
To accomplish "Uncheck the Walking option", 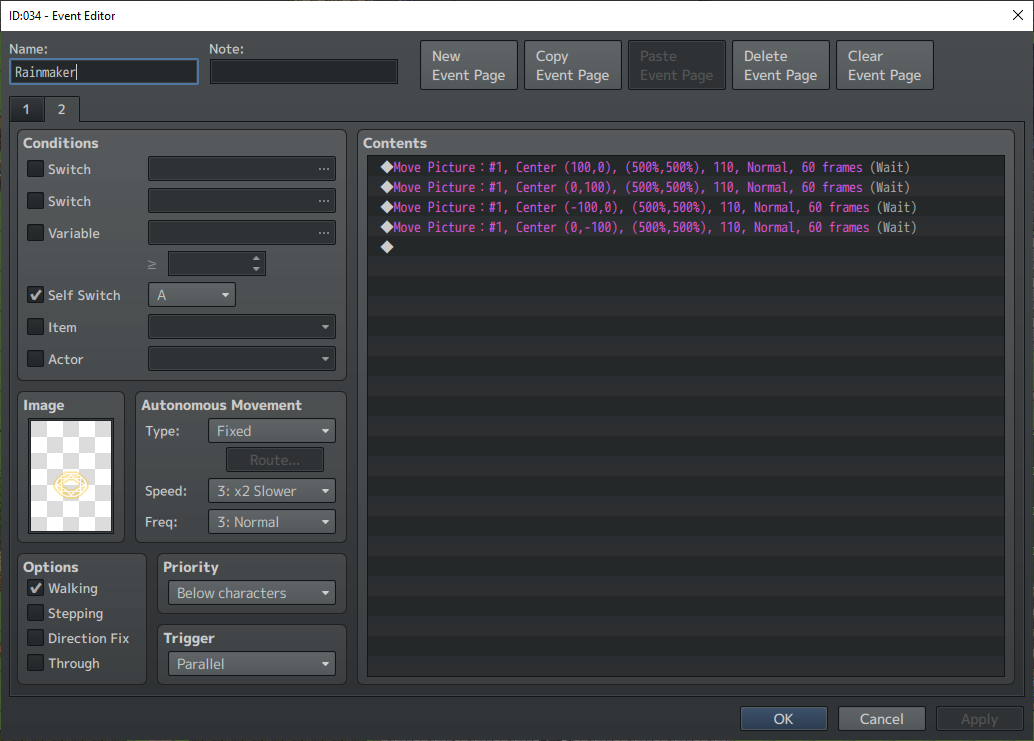I will [36, 587].
